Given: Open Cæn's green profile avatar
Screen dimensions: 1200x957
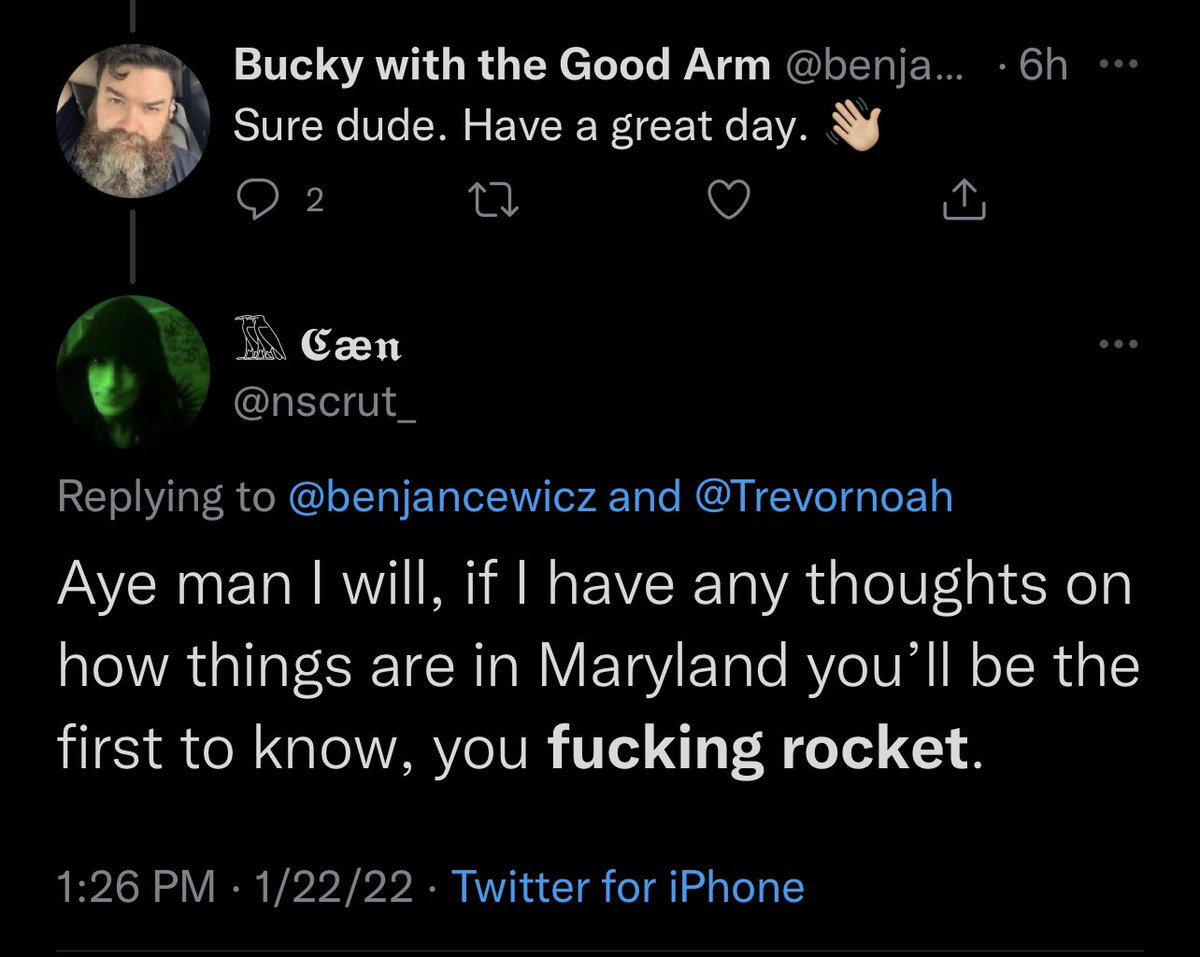Looking at the screenshot, I should tap(132, 372).
